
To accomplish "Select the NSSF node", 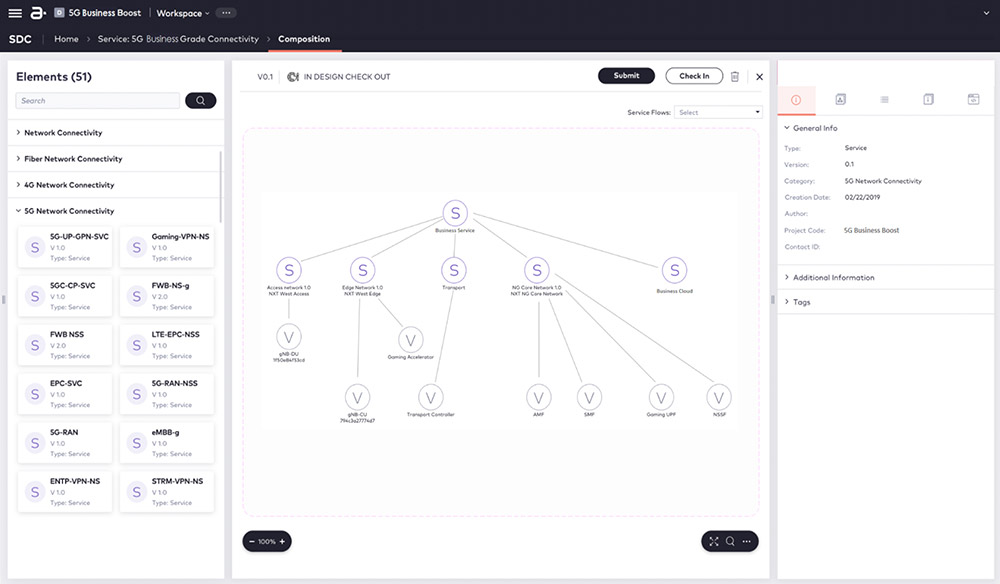I will pos(719,397).
